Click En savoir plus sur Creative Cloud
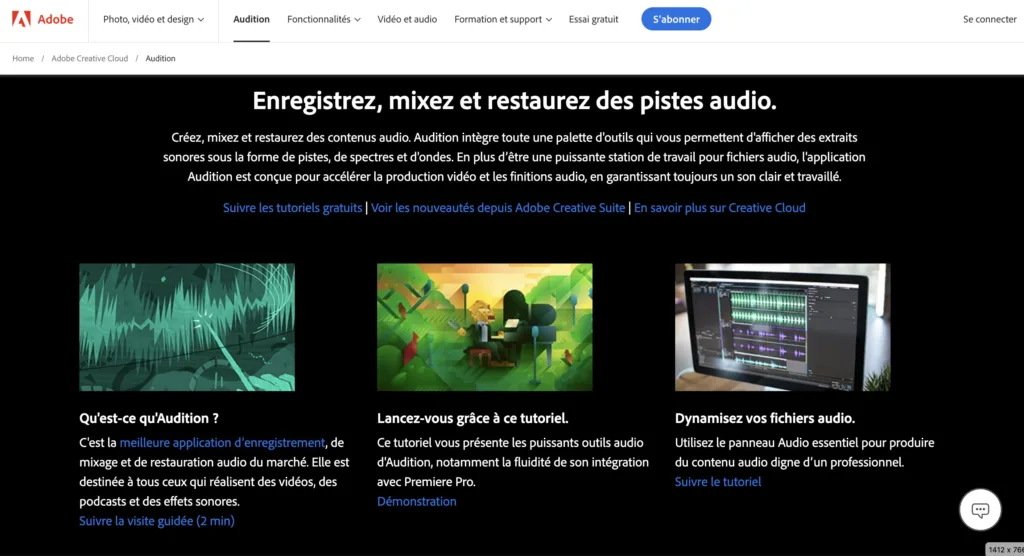Screen dimensions: 1024x556 (720, 208)
